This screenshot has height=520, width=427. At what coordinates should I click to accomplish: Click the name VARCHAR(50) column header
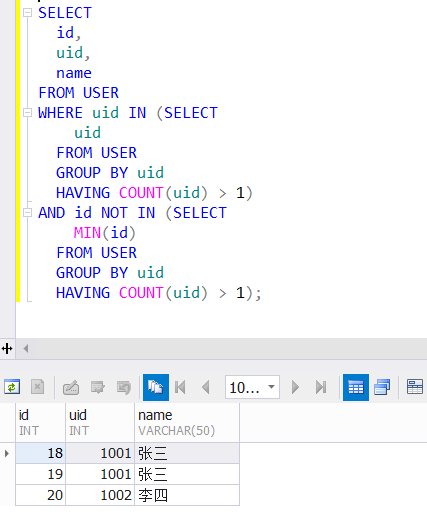click(187, 422)
